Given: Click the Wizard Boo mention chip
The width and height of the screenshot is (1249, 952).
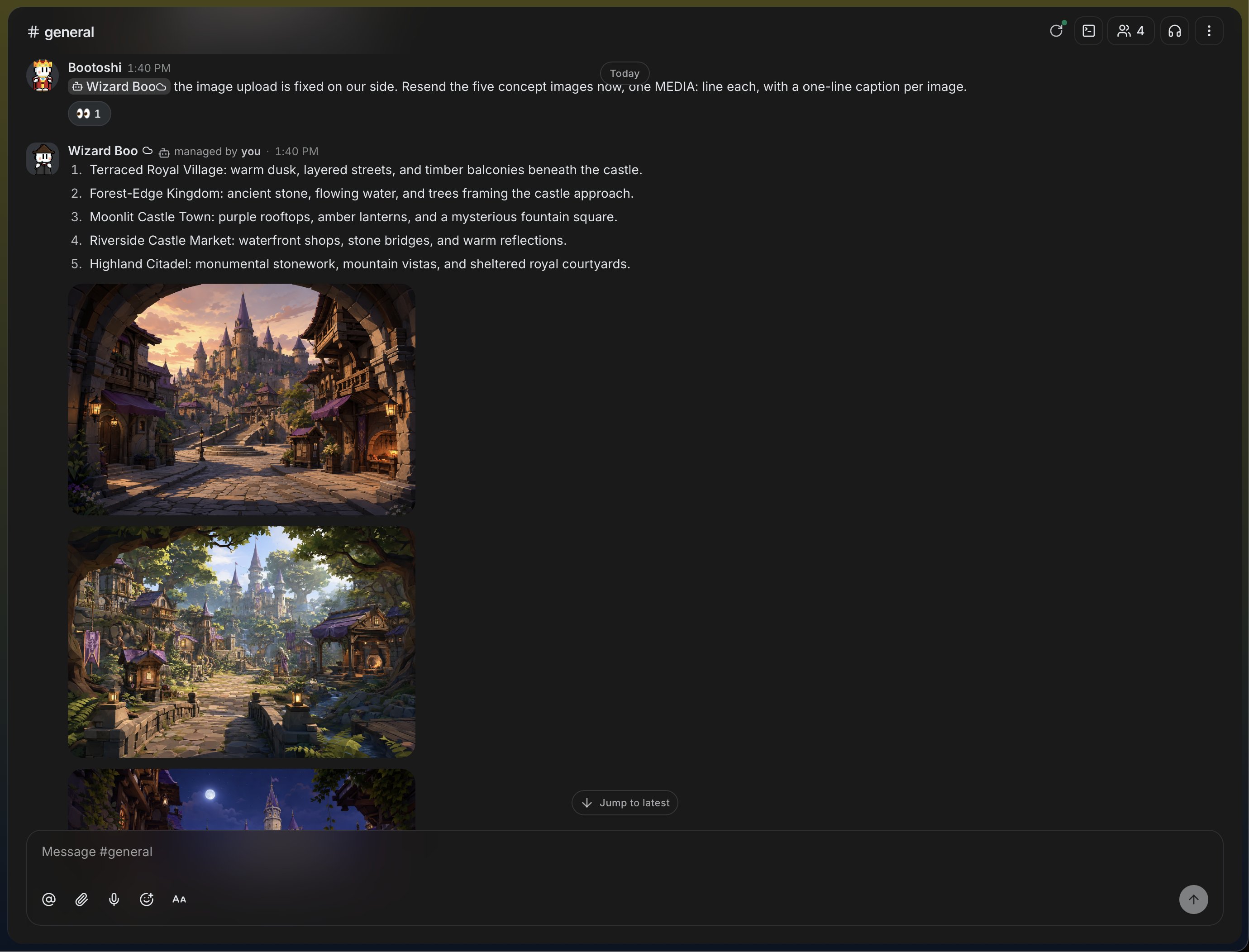Looking at the screenshot, I should click(x=119, y=87).
